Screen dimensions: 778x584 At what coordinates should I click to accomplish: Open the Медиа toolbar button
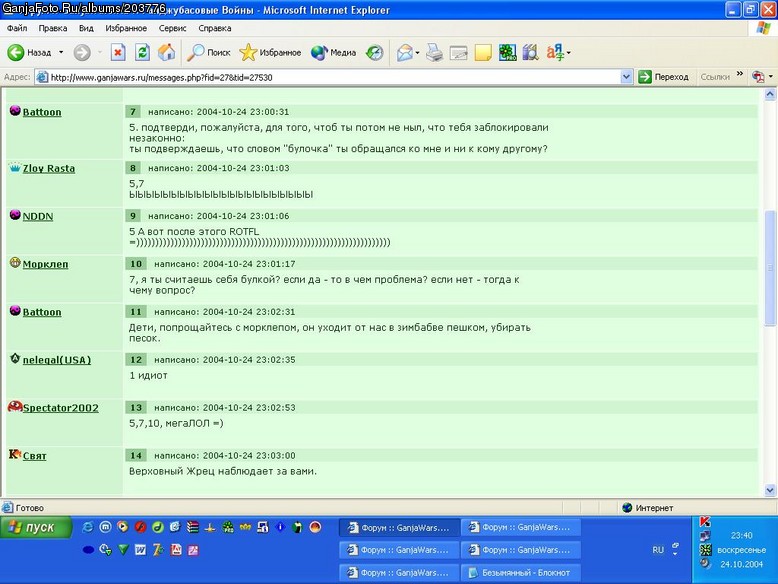tap(333, 52)
